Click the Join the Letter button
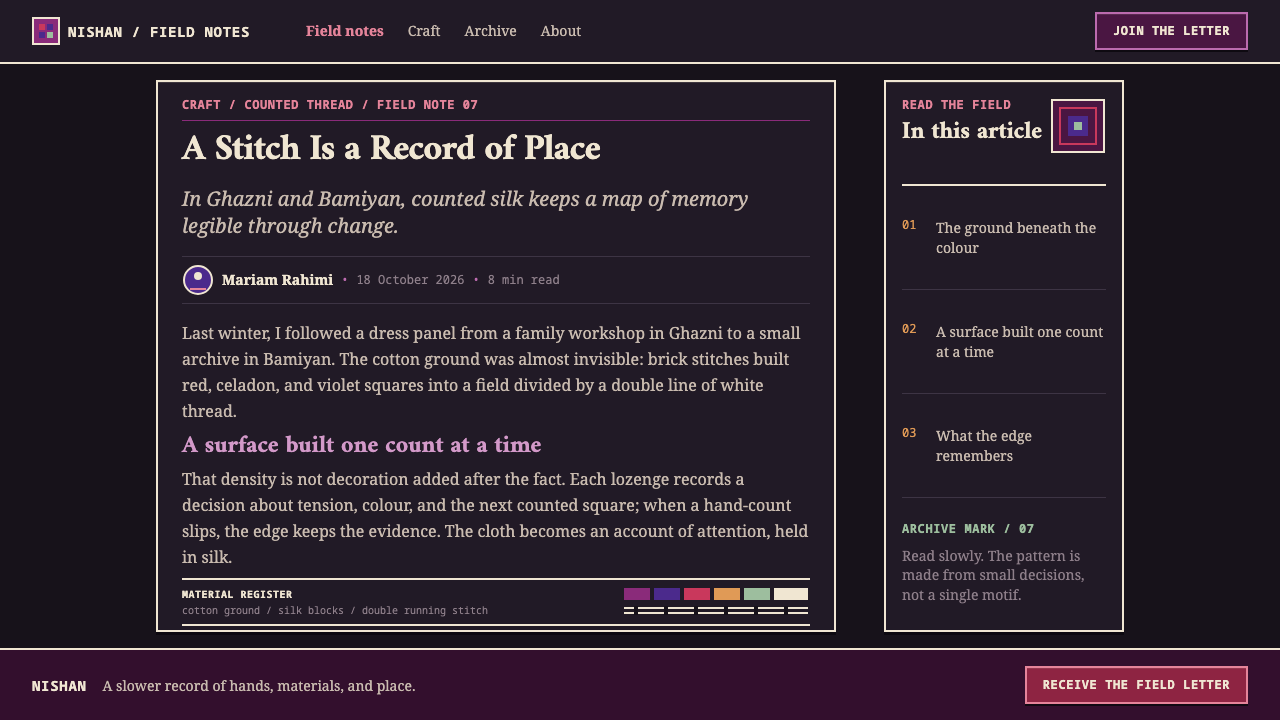The image size is (1280, 720). pos(1171,31)
